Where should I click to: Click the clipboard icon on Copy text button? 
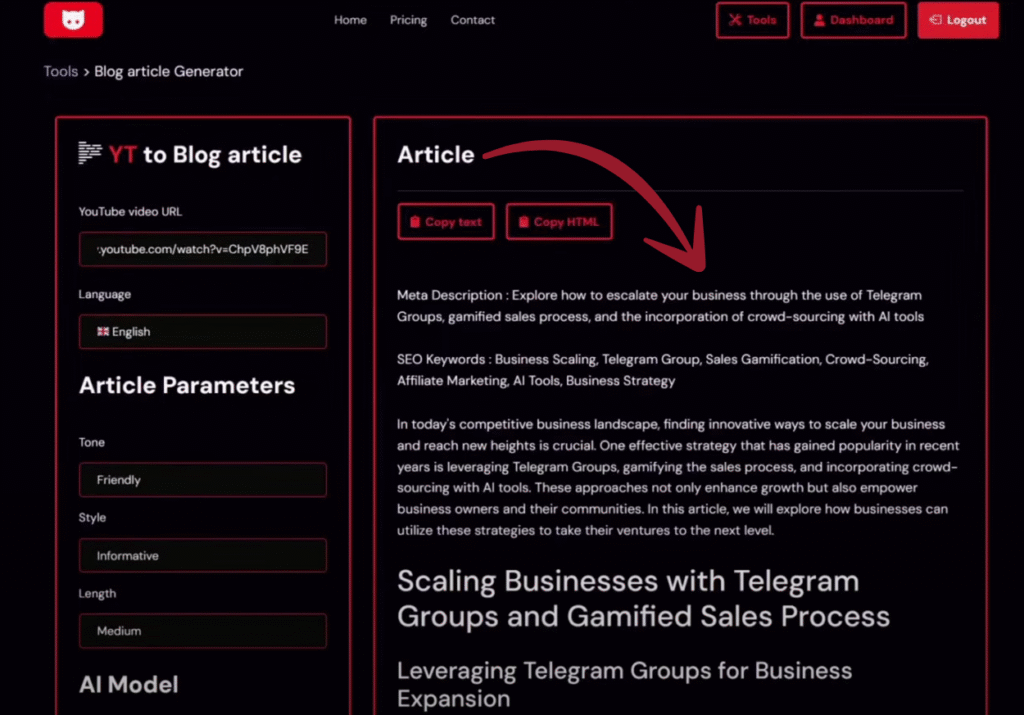click(414, 221)
